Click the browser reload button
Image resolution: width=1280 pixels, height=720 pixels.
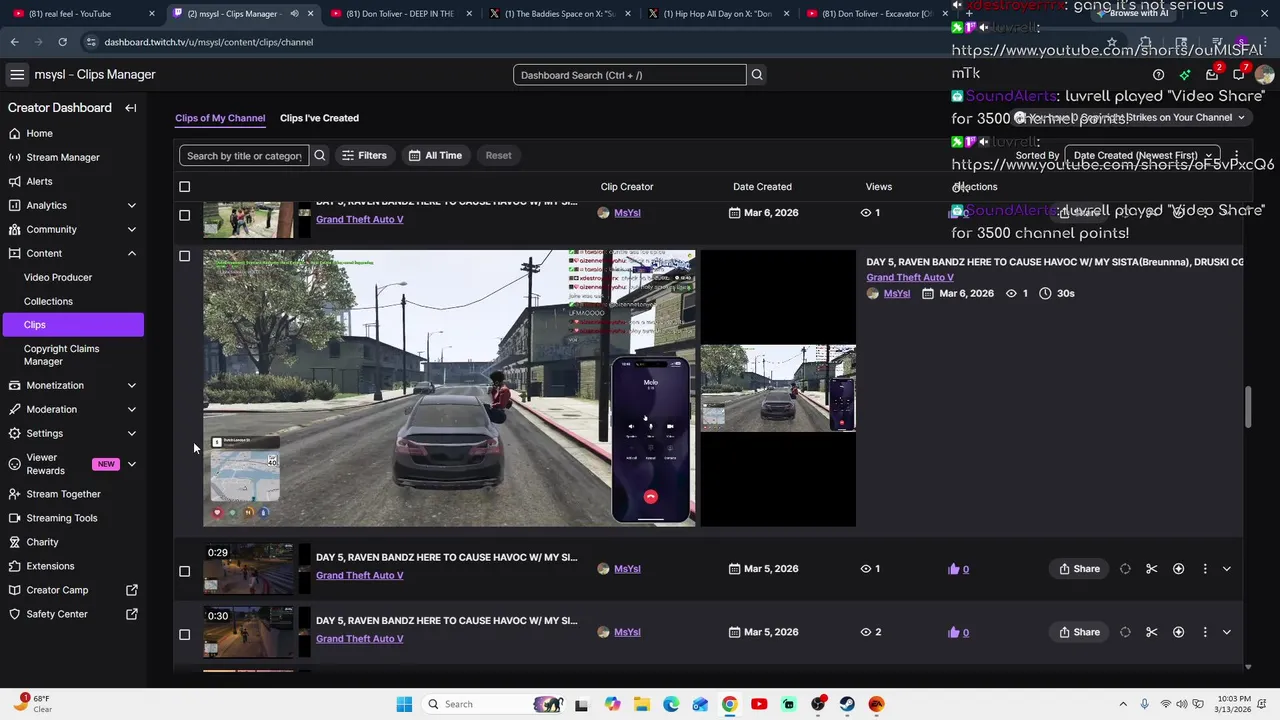pyautogui.click(x=62, y=42)
